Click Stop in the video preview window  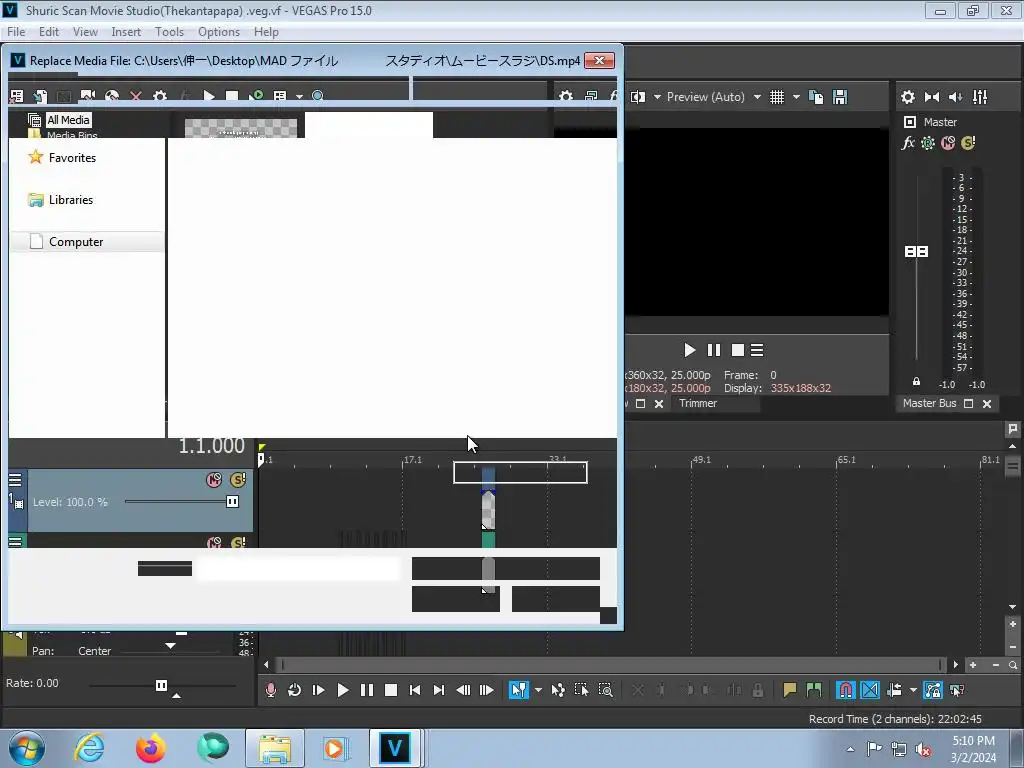(738, 350)
